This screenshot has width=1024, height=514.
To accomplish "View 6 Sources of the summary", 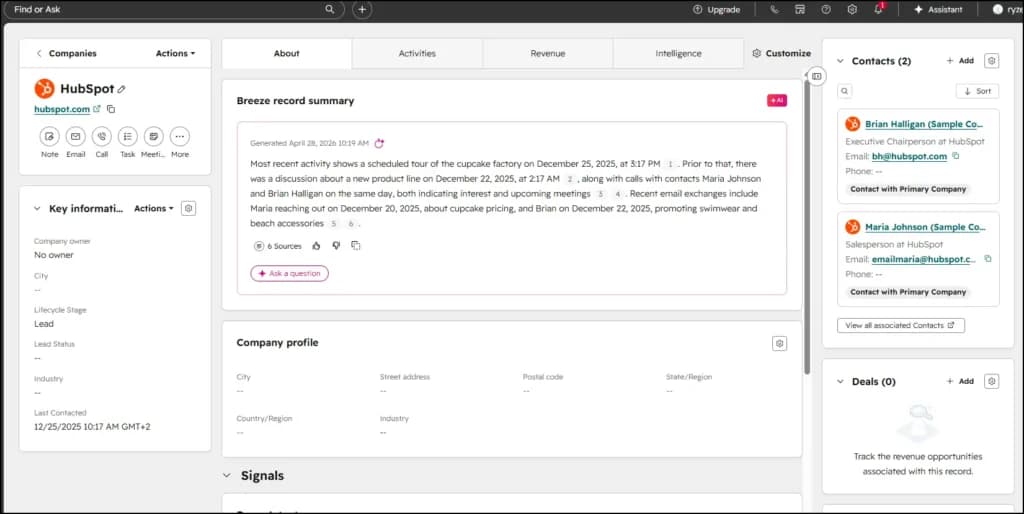I will pos(278,246).
